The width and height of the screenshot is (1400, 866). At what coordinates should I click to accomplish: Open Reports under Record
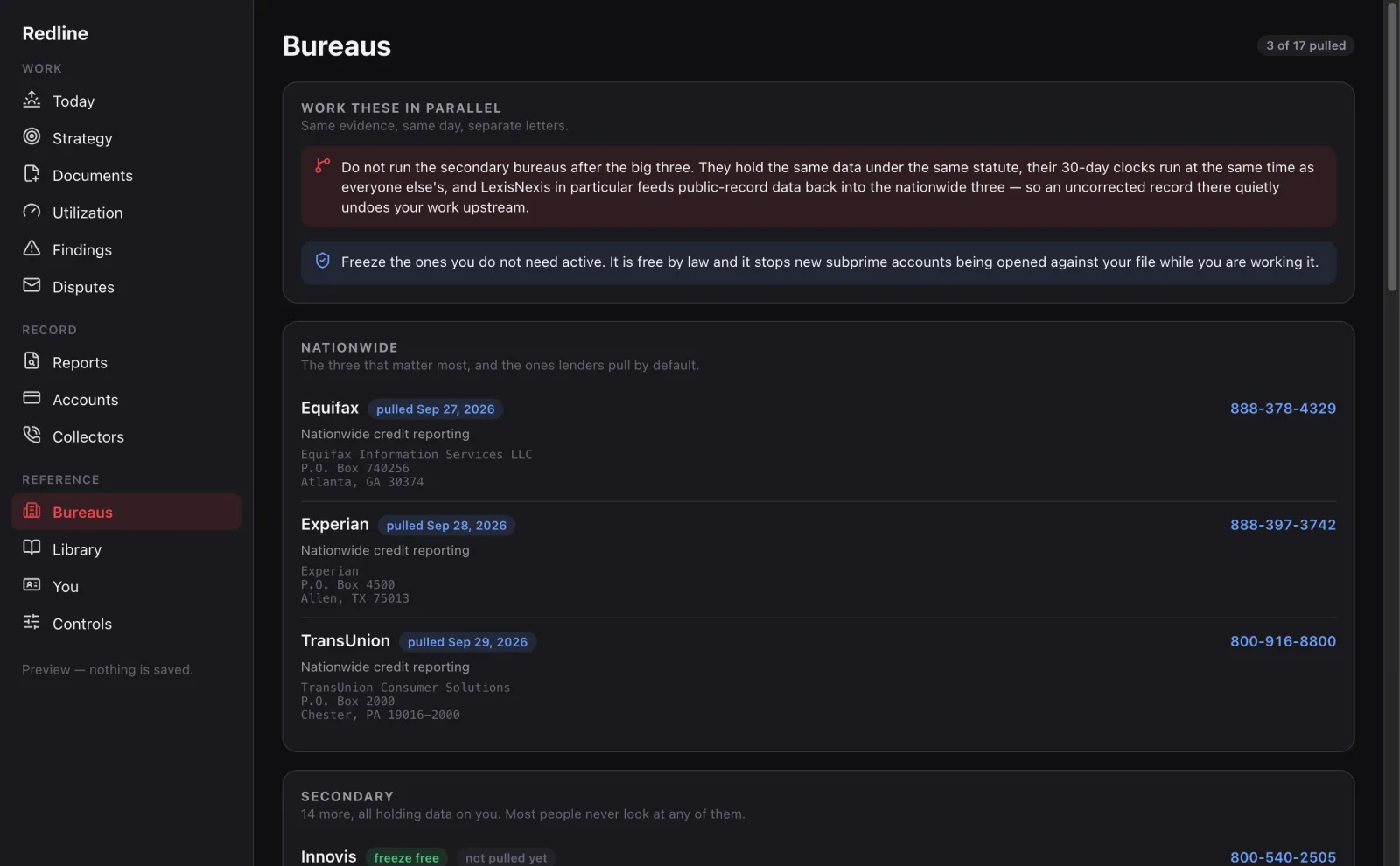click(126, 362)
